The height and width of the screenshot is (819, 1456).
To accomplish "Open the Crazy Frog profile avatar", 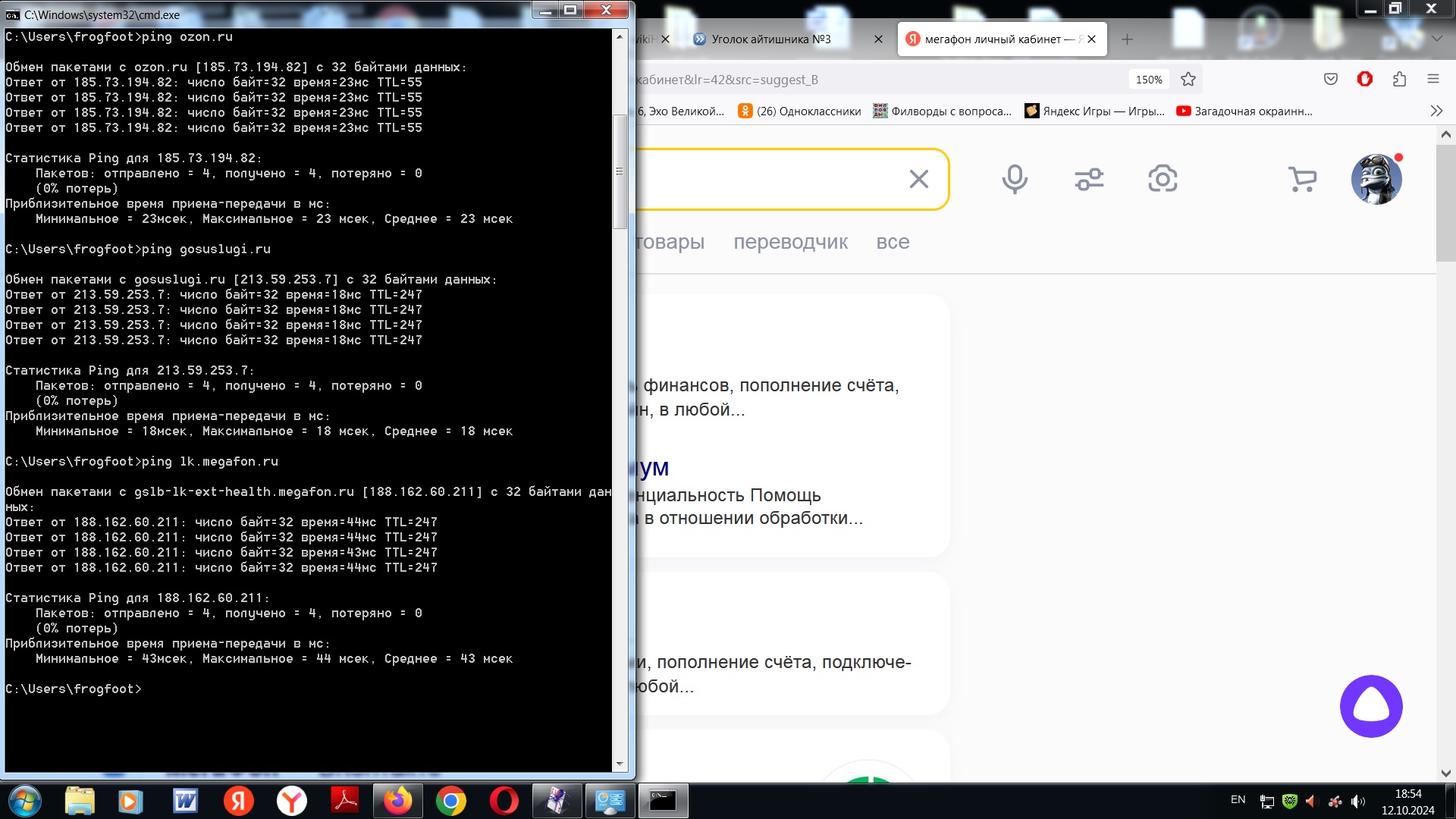I will click(1376, 179).
